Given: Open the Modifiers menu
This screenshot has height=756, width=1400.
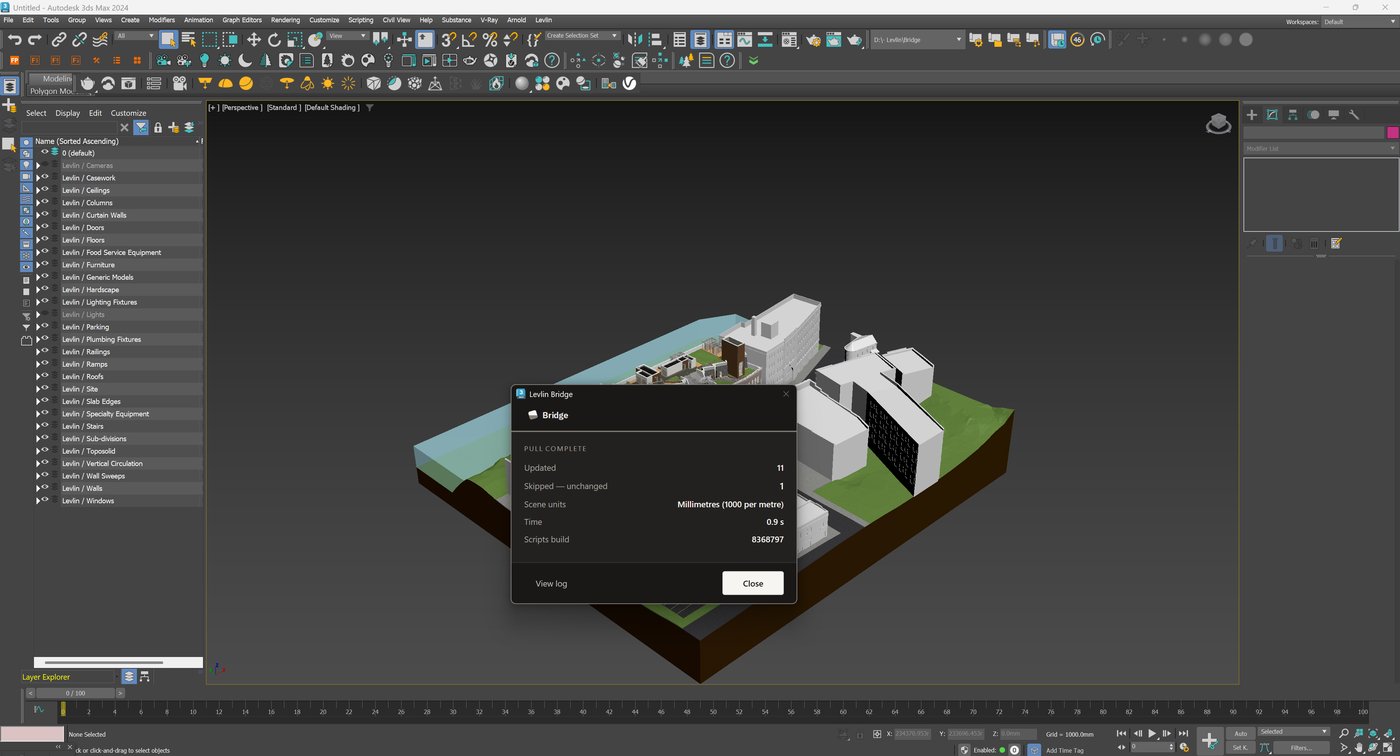Looking at the screenshot, I should click(x=161, y=20).
